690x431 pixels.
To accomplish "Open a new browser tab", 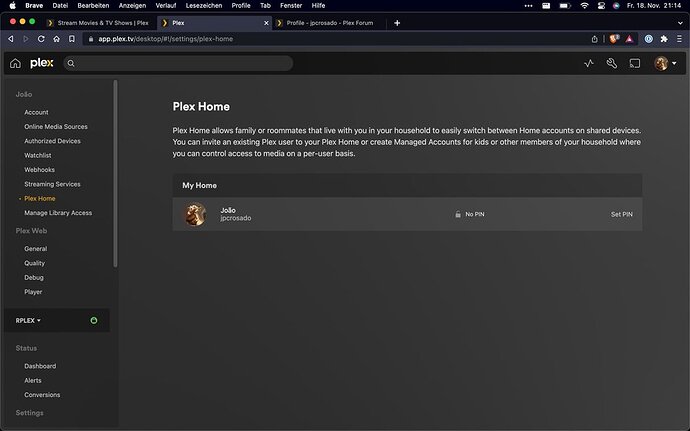I will tap(397, 23).
